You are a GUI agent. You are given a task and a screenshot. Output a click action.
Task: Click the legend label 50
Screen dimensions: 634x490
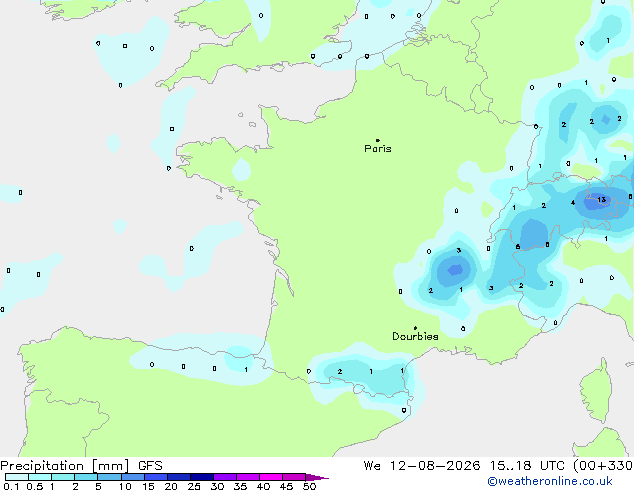click(309, 486)
